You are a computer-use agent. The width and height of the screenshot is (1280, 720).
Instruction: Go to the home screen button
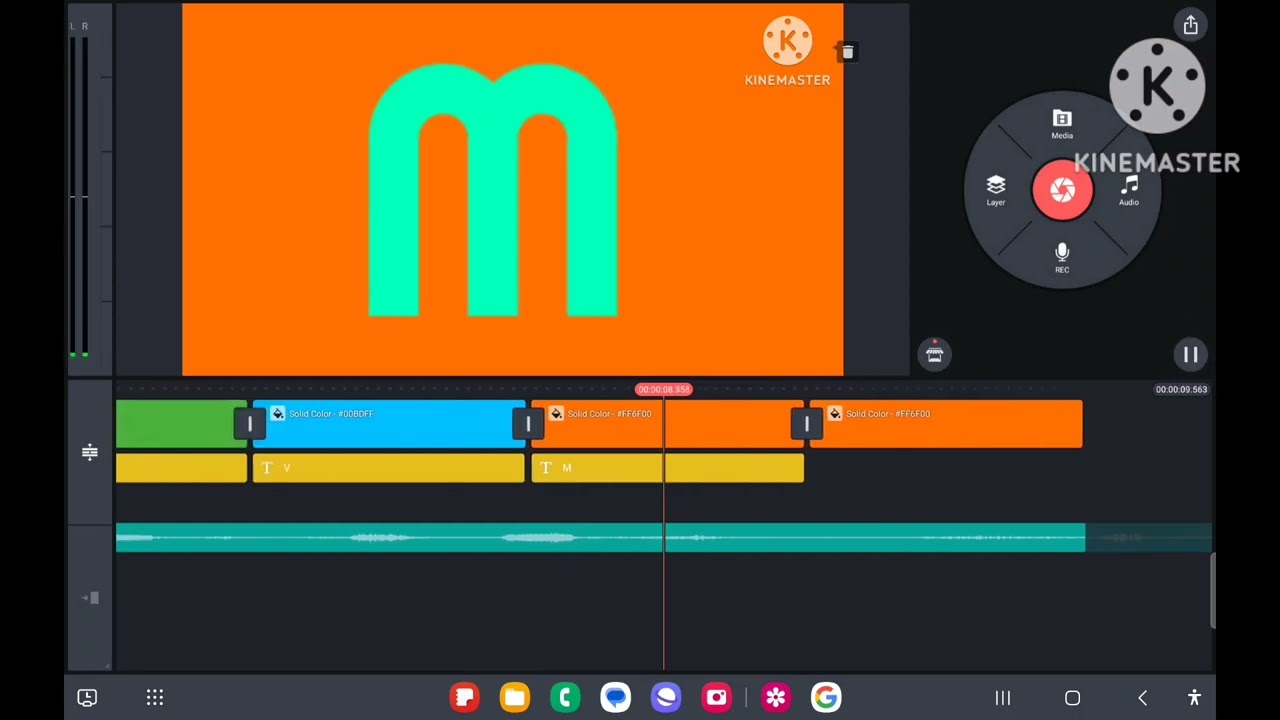pos(1072,698)
